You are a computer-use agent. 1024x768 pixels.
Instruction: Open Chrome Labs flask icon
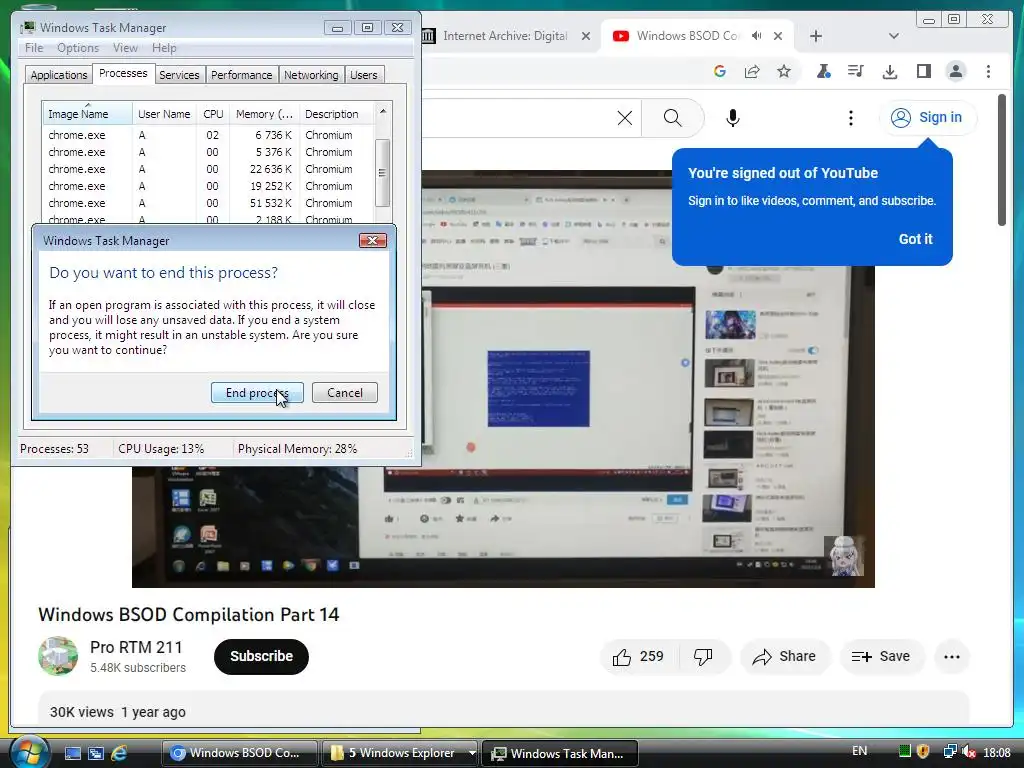(824, 71)
